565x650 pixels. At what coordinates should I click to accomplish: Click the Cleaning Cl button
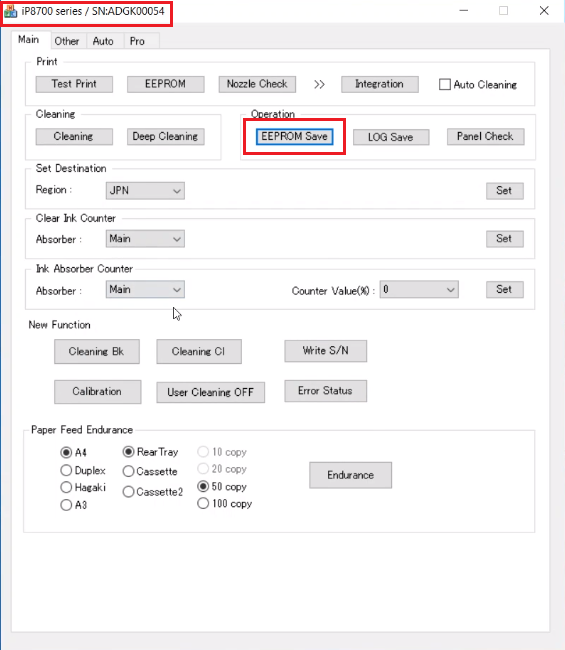[x=199, y=352]
